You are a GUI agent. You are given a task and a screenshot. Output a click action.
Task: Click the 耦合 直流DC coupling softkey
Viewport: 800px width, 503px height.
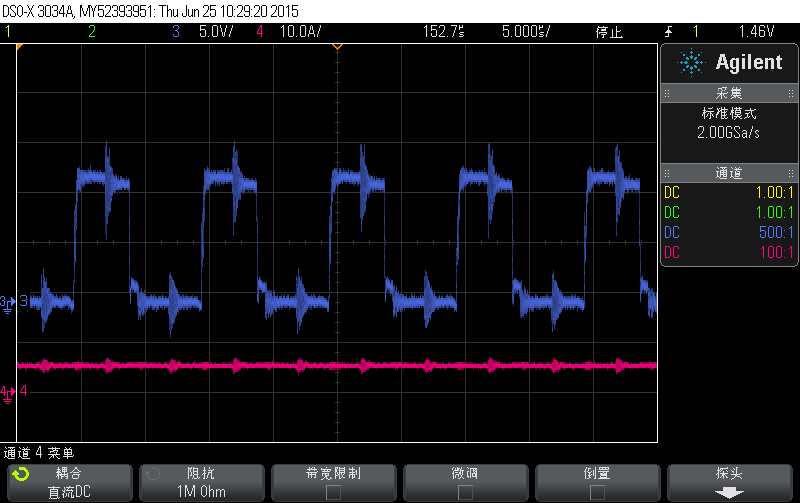click(70, 483)
